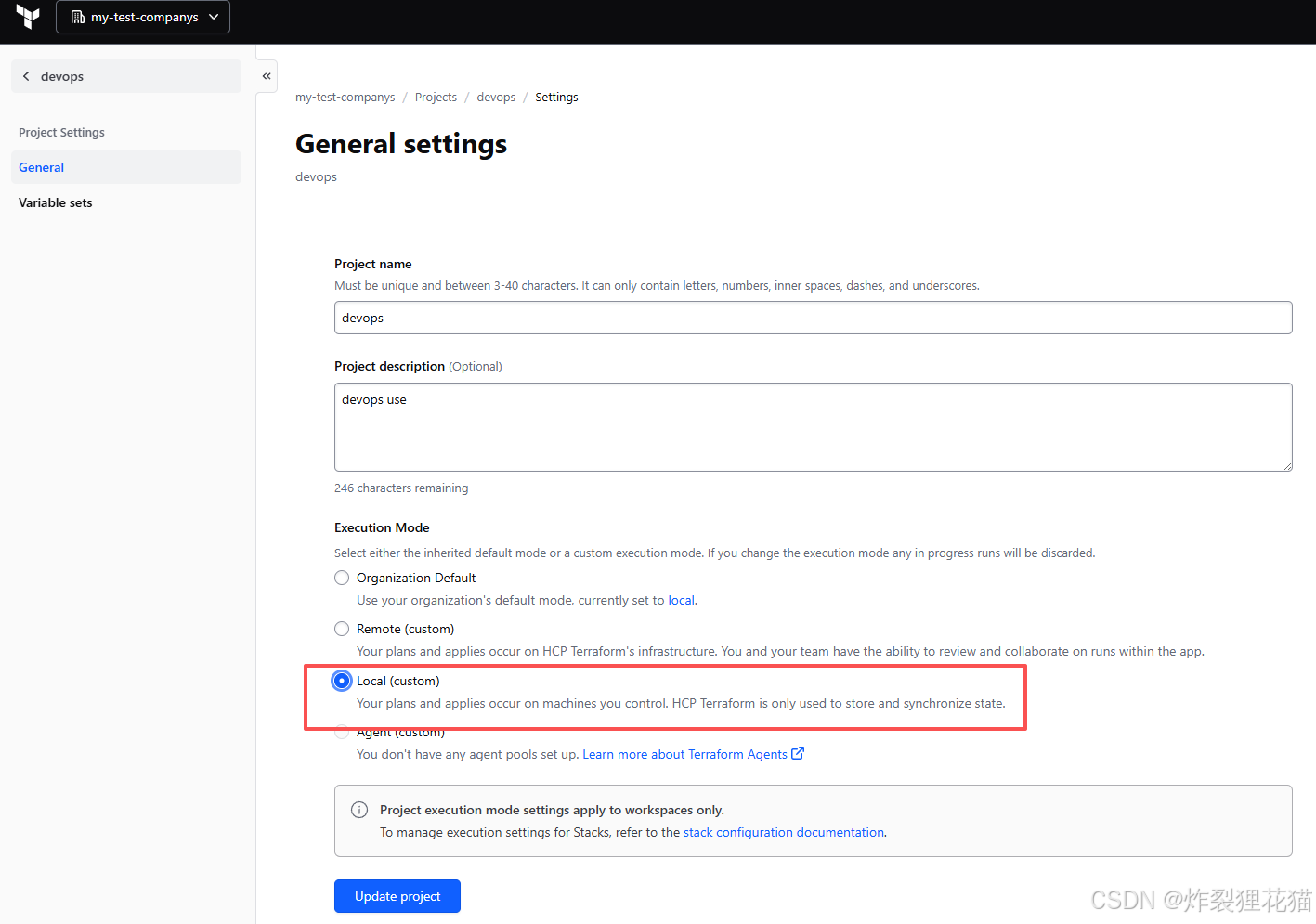Click the description textarea resize handle
Image resolution: width=1316 pixels, height=924 pixels.
point(1286,465)
